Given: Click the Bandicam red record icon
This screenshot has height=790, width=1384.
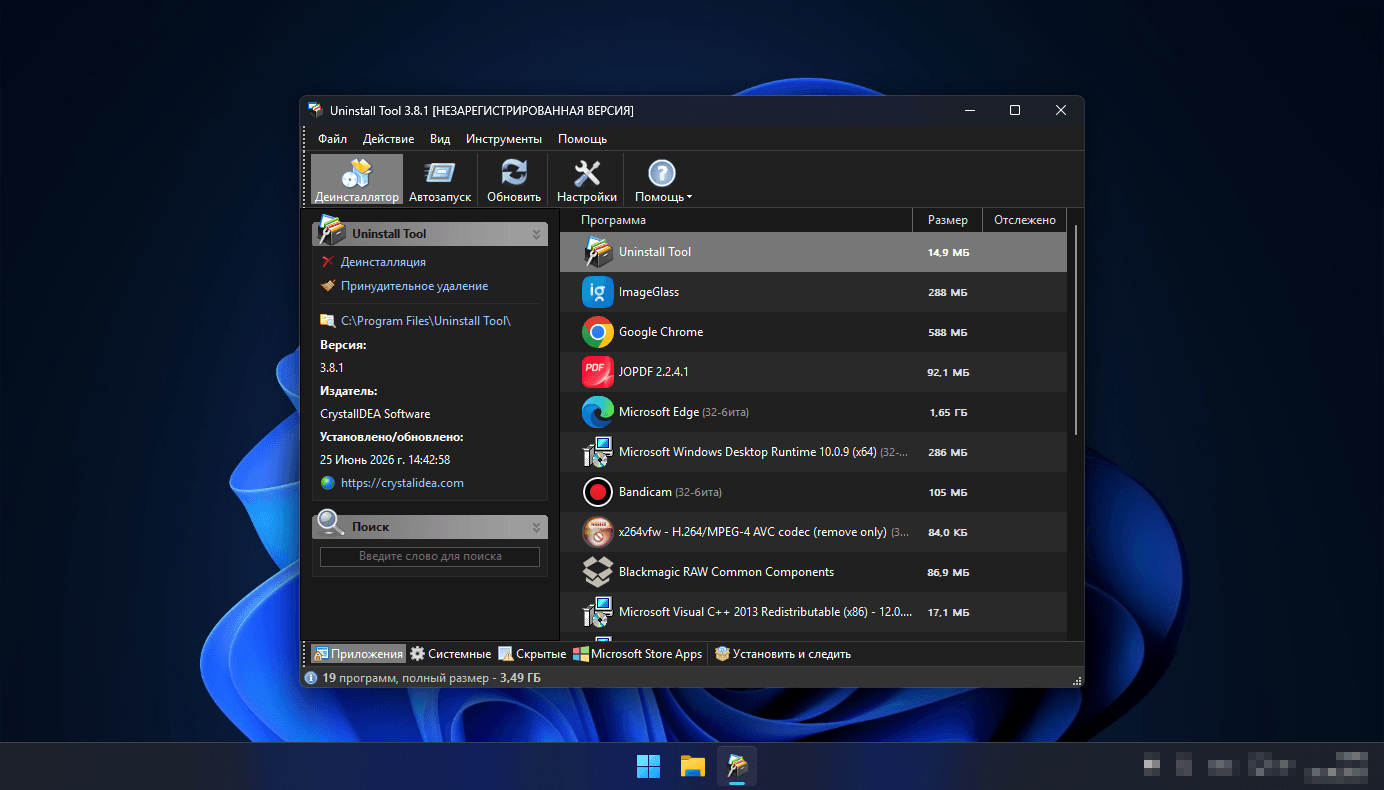Looking at the screenshot, I should point(598,492).
